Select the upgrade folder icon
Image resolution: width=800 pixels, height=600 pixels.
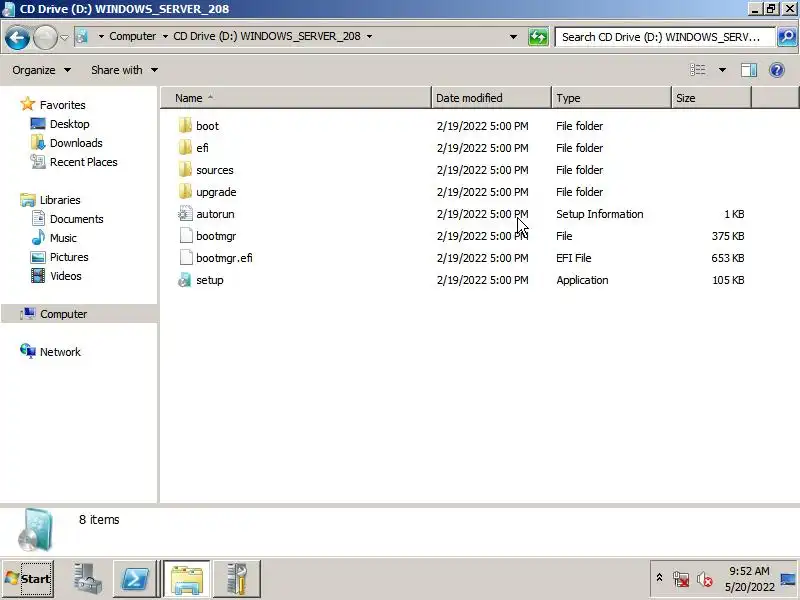point(185,191)
